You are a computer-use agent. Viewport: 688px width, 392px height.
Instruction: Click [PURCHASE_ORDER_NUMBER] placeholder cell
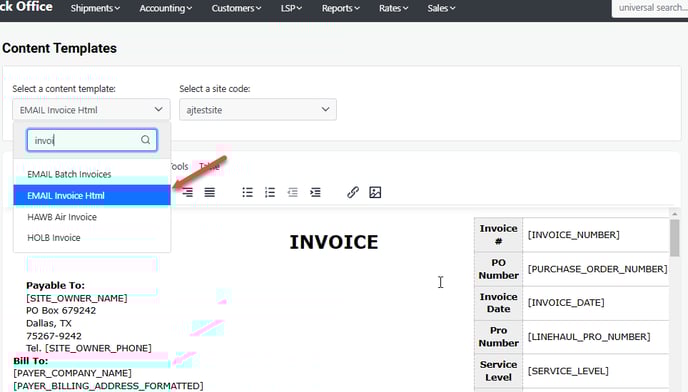(597, 269)
